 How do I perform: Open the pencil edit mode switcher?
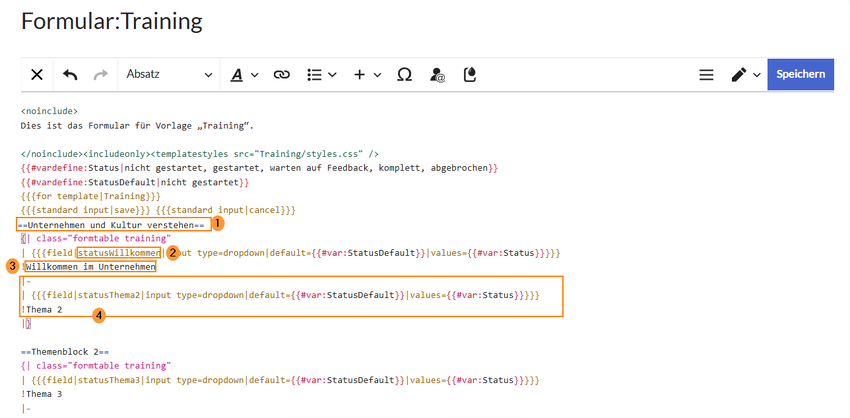745,74
